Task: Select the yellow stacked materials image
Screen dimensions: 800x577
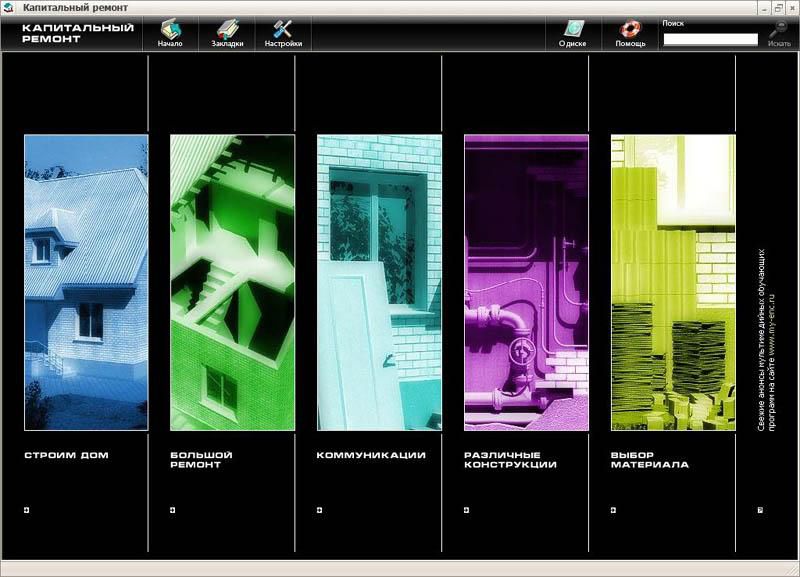Action: click(x=672, y=282)
